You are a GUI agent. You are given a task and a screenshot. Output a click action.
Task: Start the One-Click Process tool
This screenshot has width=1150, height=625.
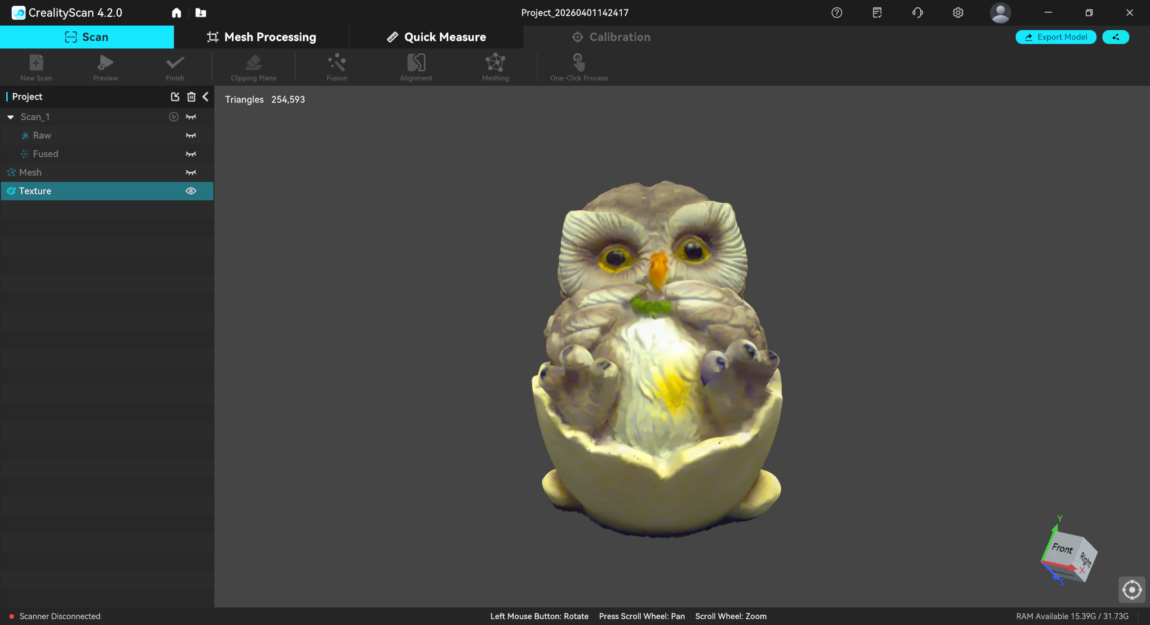pyautogui.click(x=579, y=64)
